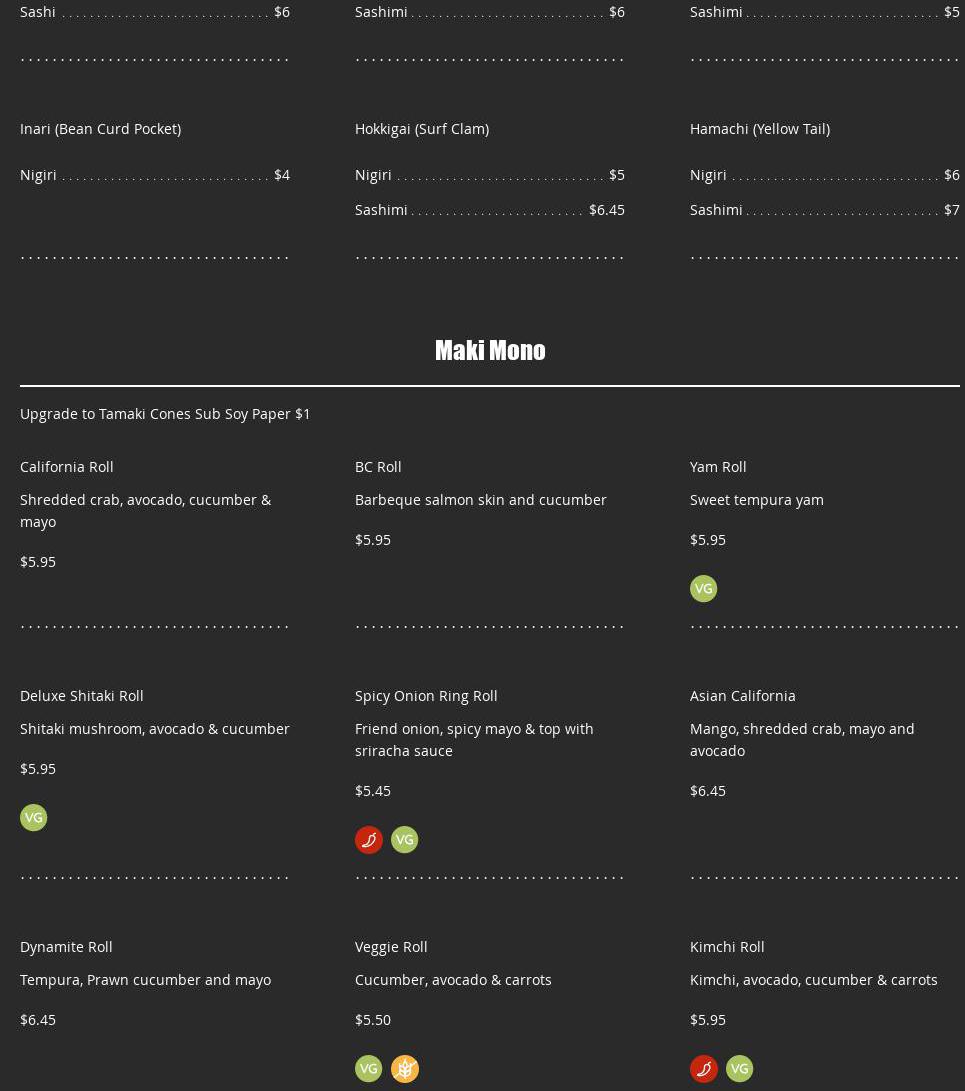The image size is (965, 1091).
Task: Click the Hokkigai Sashimi $6.45 price row
Action: click(489, 209)
